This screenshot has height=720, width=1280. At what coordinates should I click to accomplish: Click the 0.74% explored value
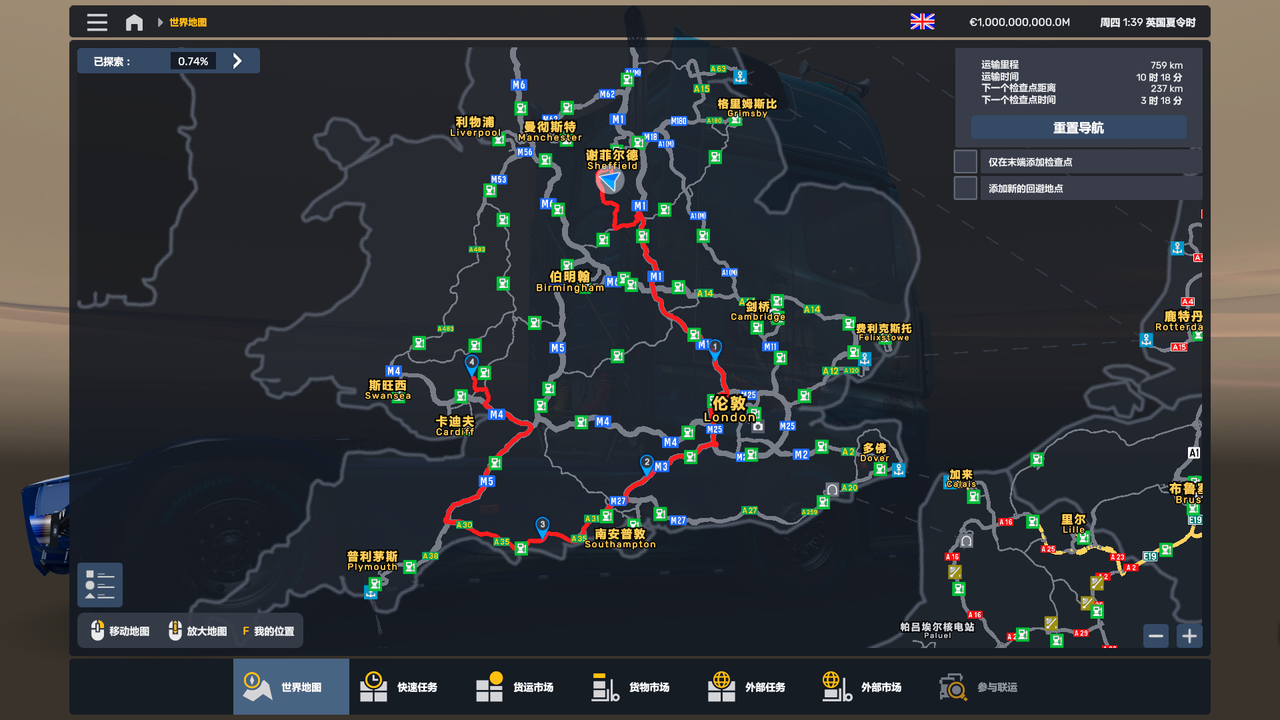tap(193, 61)
